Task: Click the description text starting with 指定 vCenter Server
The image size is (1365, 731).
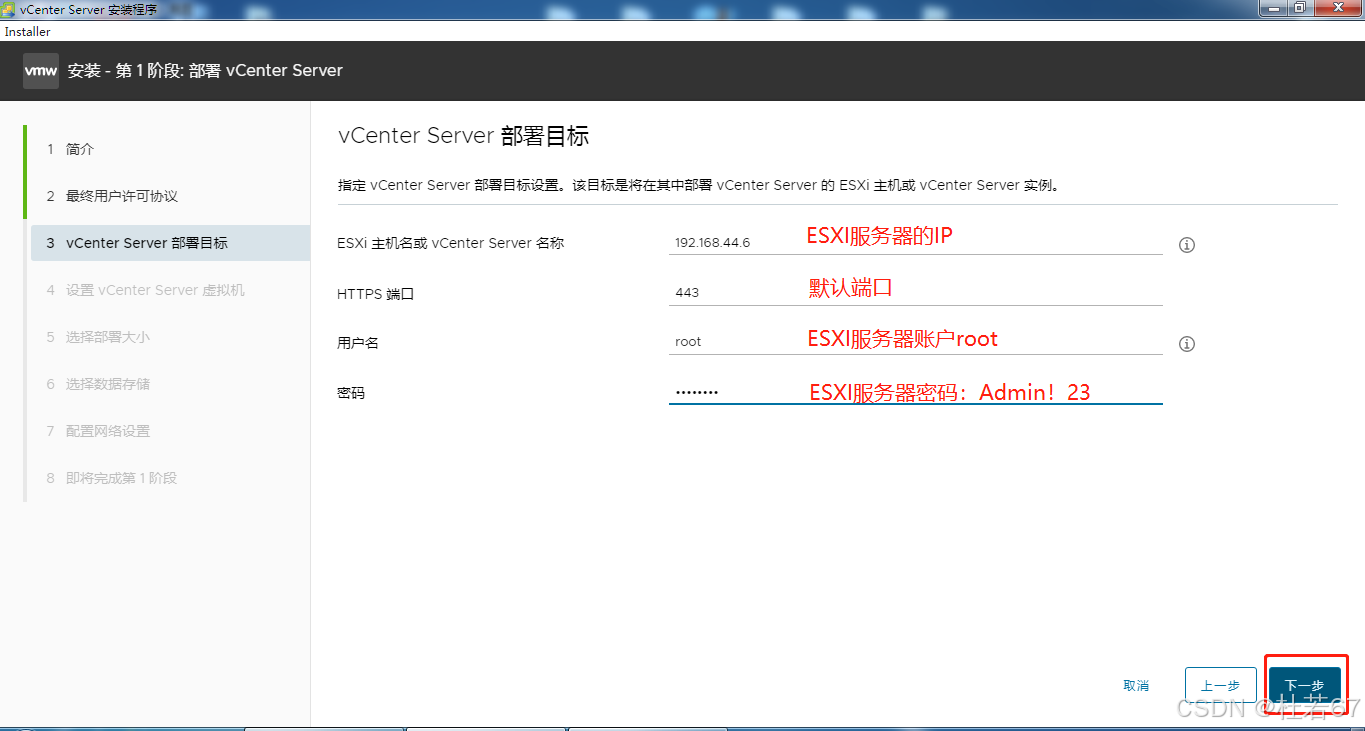Action: (x=698, y=185)
